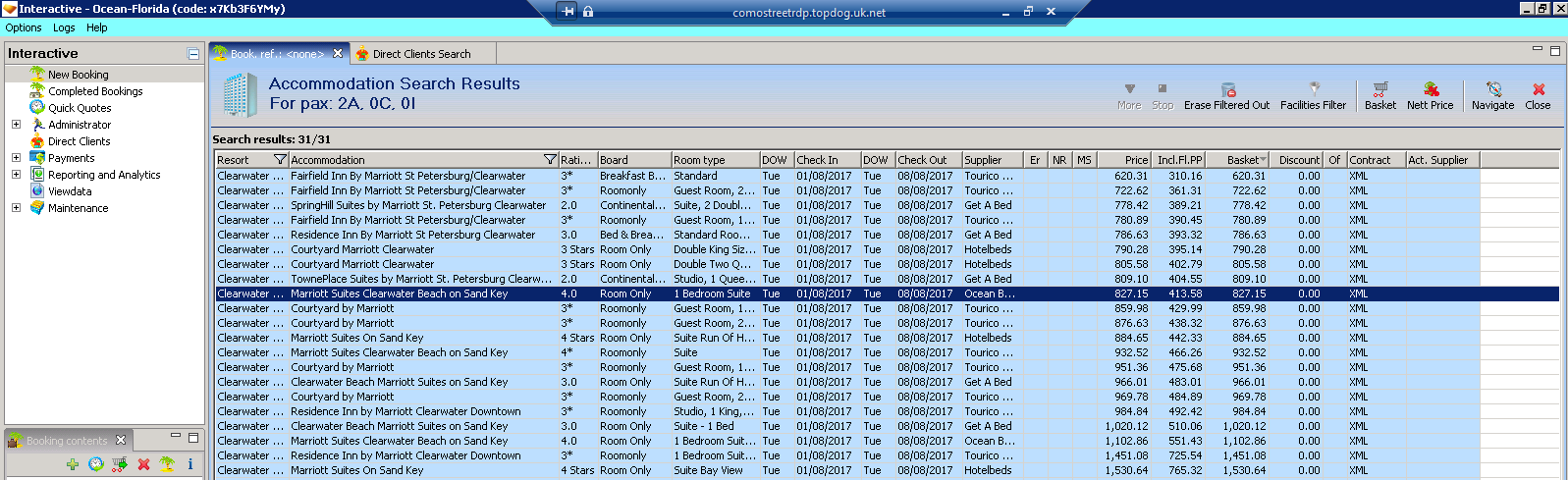Expand the Maintenance tree node
1568x480 pixels.
point(16,207)
